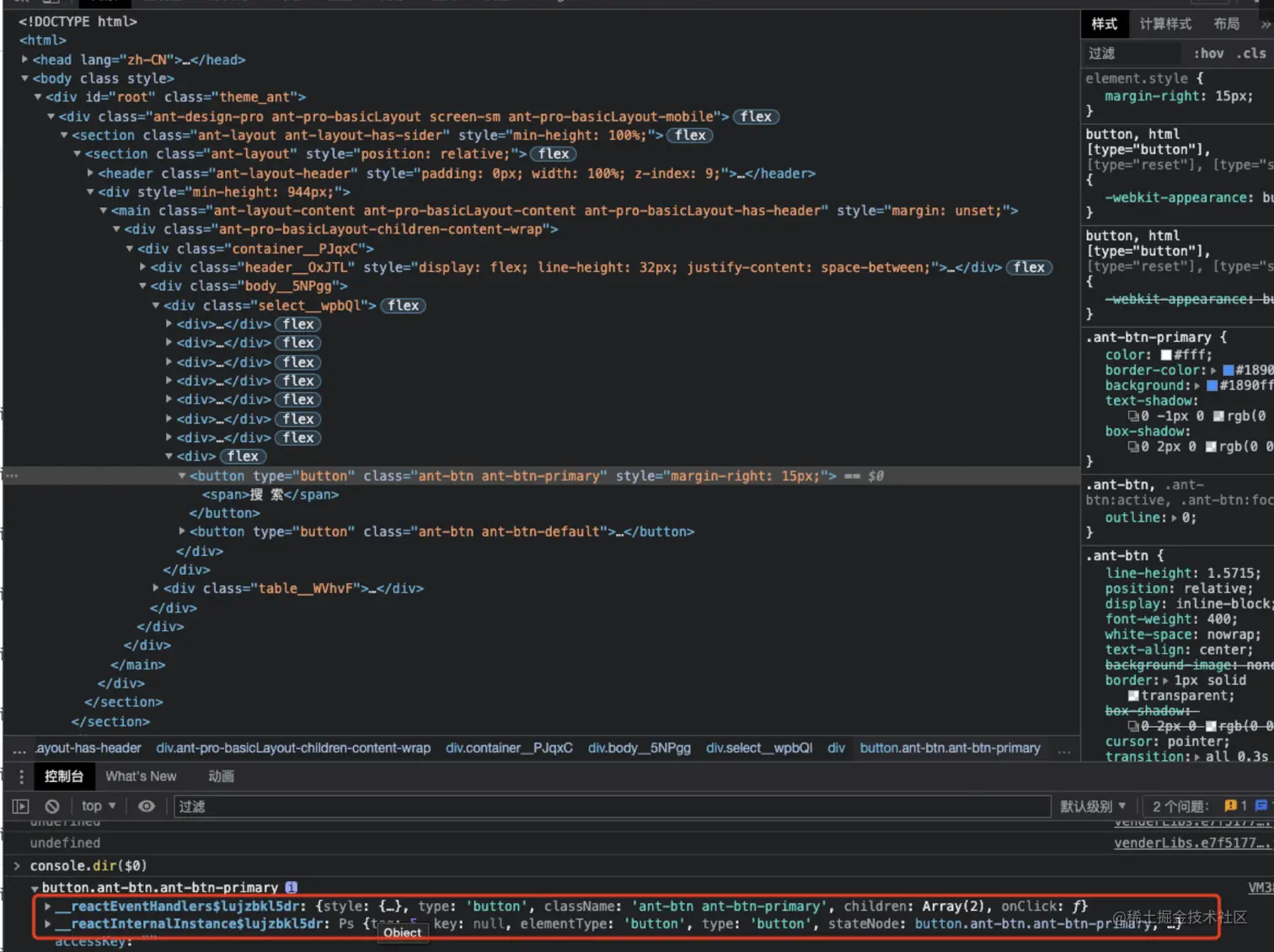Click the breadcrumb leading ellipsis

coord(19,748)
